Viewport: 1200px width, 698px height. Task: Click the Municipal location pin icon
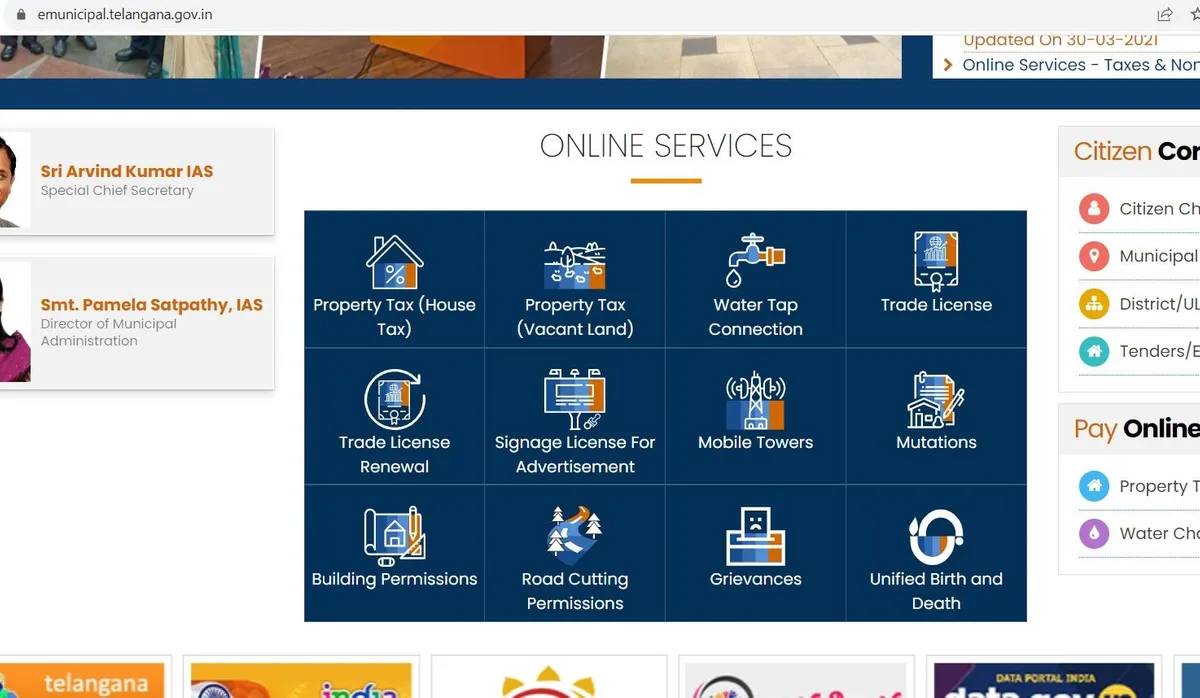[x=1094, y=256]
